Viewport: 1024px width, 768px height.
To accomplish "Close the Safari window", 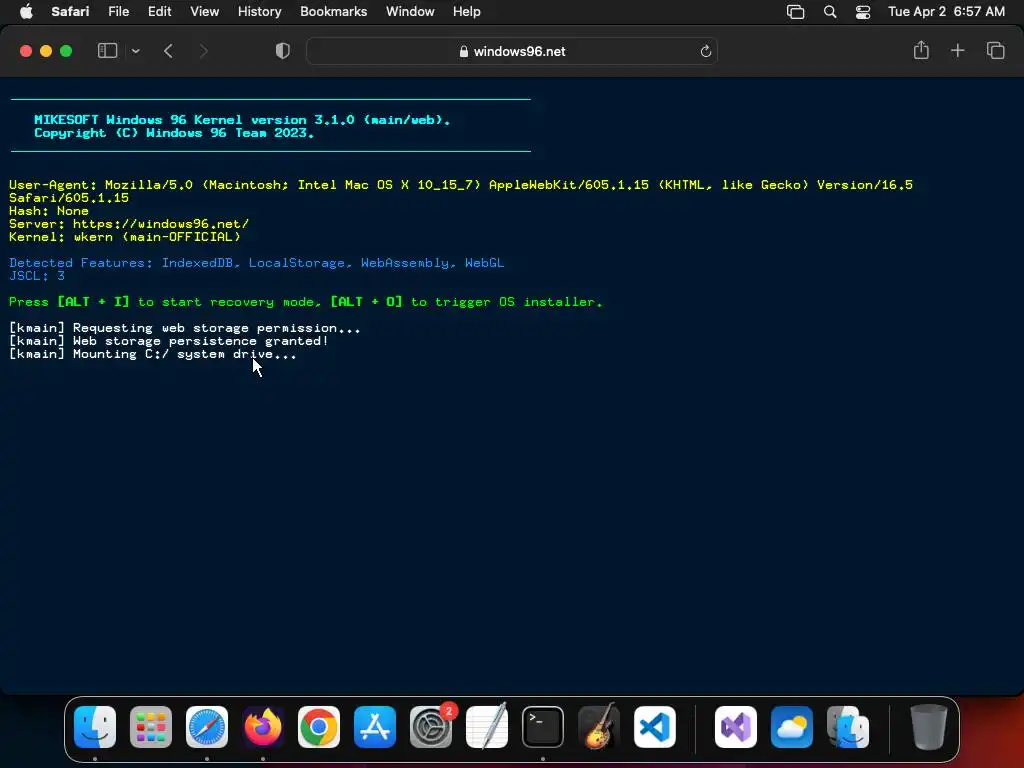I will 26,51.
